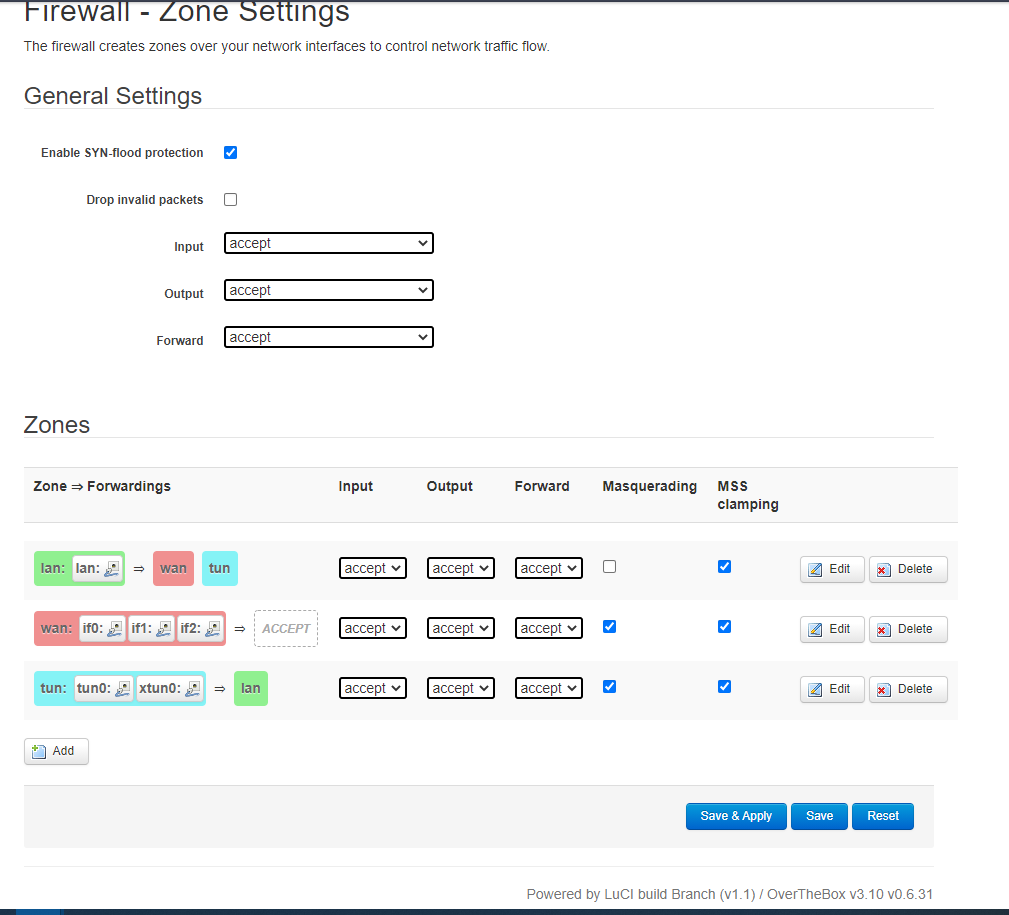Open the tun zone Forward dropdown
The image size is (1009, 915).
[548, 688]
